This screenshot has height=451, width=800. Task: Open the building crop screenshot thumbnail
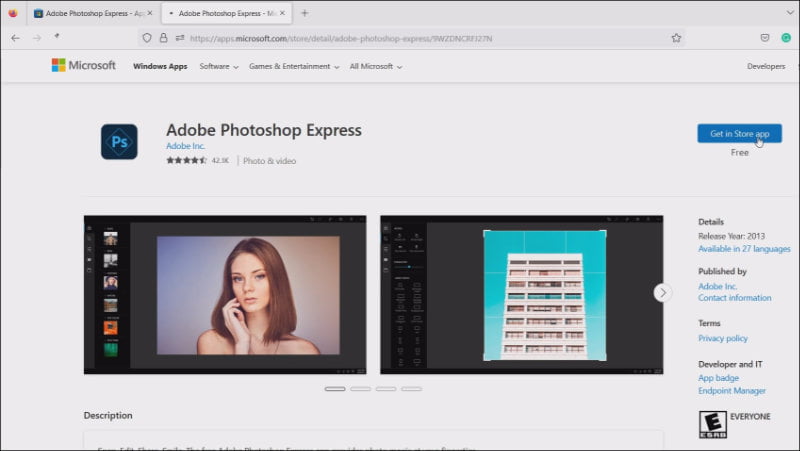pyautogui.click(x=521, y=295)
